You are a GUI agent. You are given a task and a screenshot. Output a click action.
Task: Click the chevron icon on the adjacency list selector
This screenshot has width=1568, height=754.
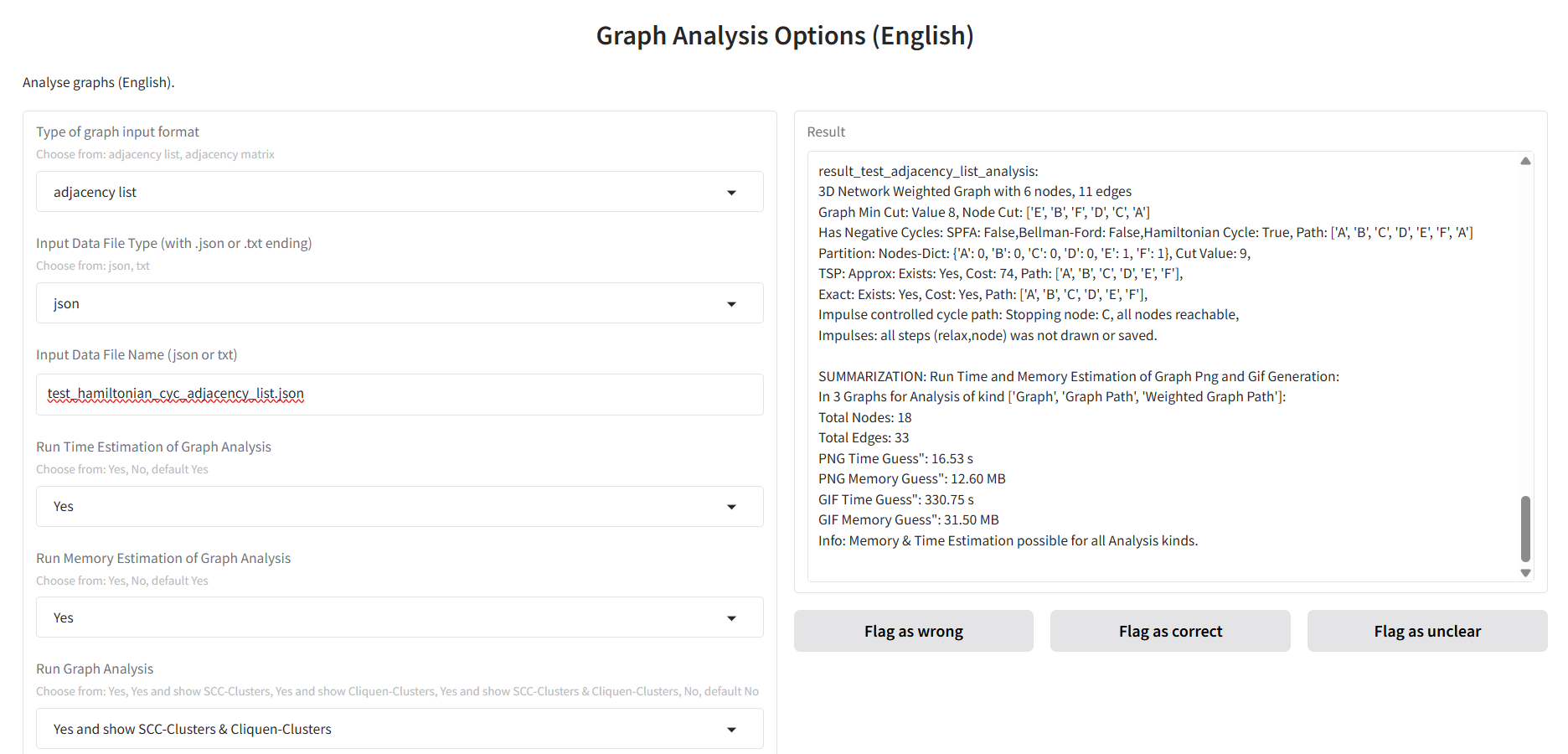pos(732,191)
